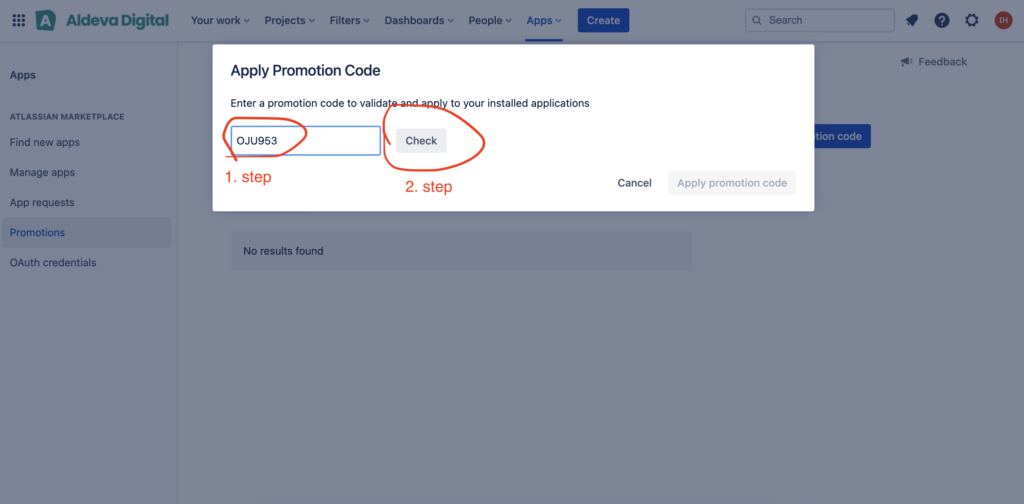Open the app switcher grid icon
This screenshot has height=504, width=1024.
(x=19, y=20)
